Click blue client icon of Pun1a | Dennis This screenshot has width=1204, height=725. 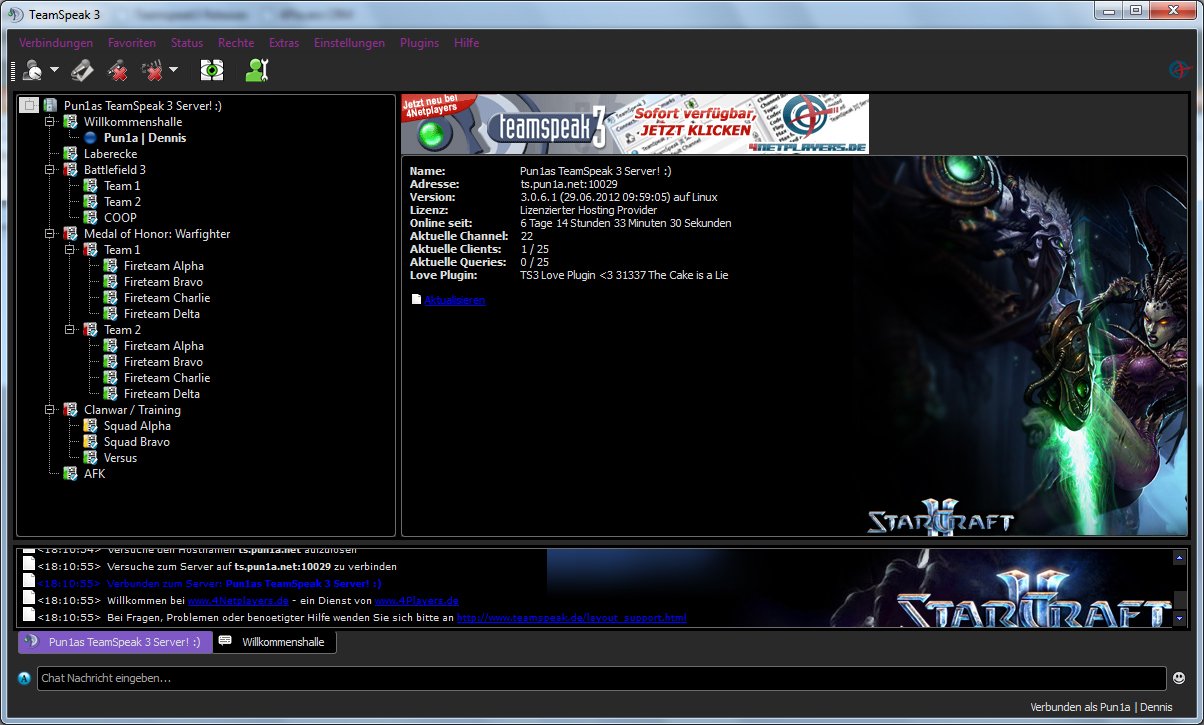90,137
